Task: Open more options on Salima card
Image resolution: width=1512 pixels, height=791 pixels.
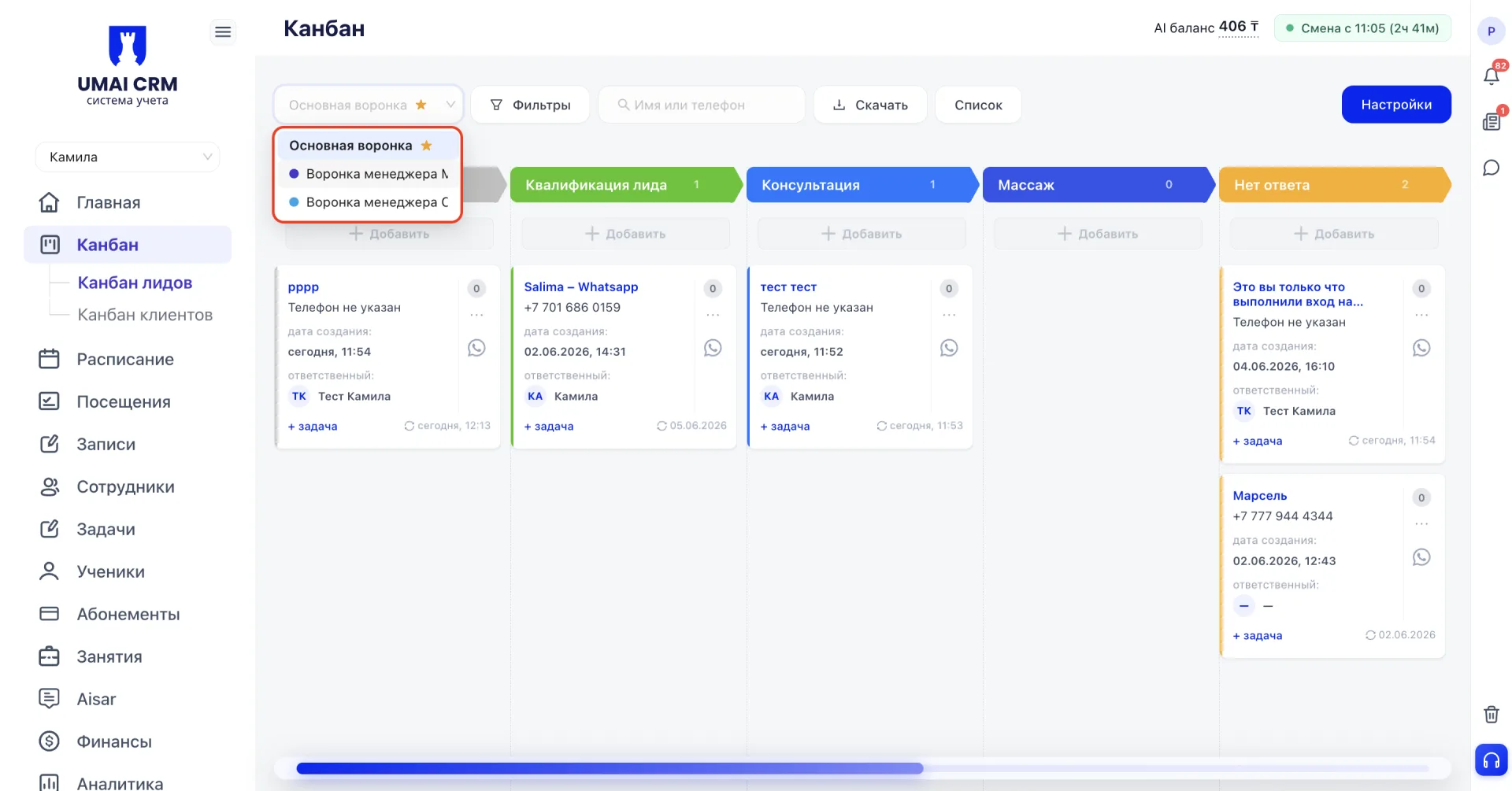Action: point(713,315)
